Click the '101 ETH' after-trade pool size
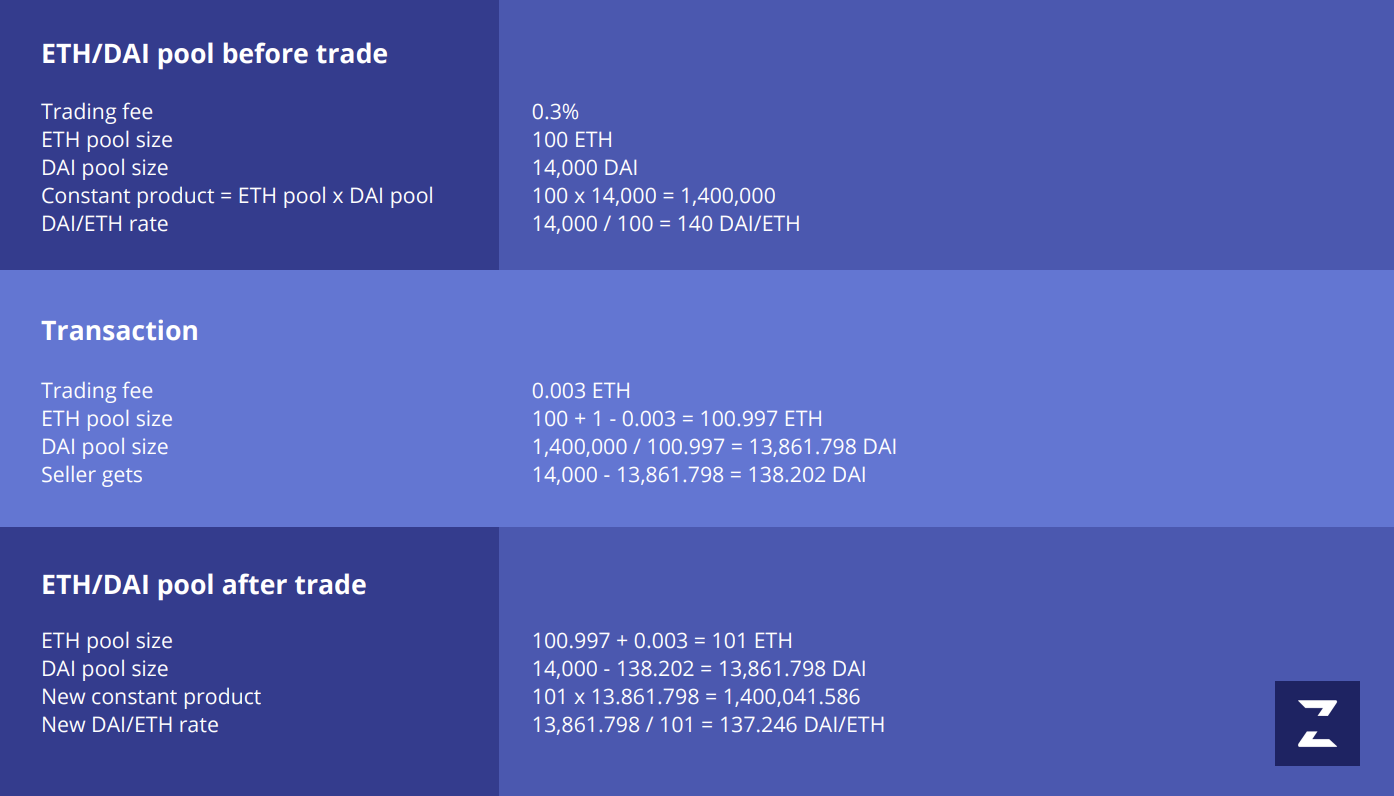Image resolution: width=1394 pixels, height=796 pixels. (x=662, y=641)
